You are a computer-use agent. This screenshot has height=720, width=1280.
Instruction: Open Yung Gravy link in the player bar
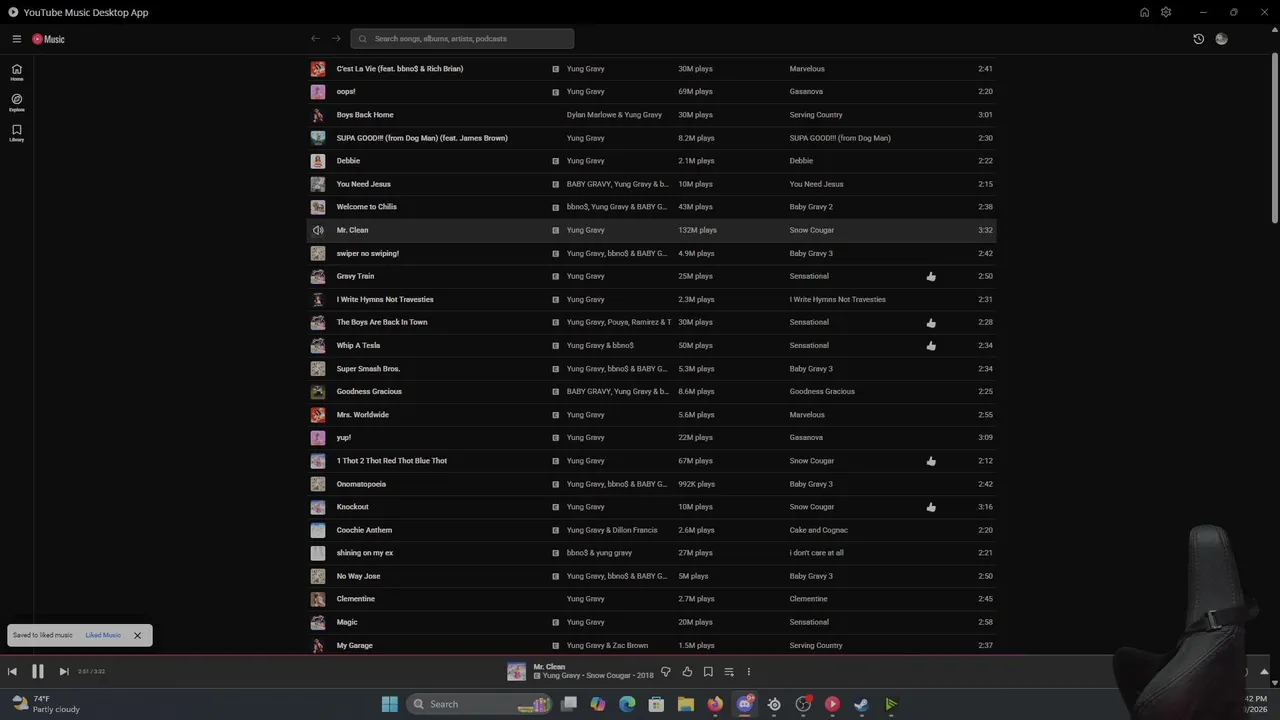[x=561, y=676]
